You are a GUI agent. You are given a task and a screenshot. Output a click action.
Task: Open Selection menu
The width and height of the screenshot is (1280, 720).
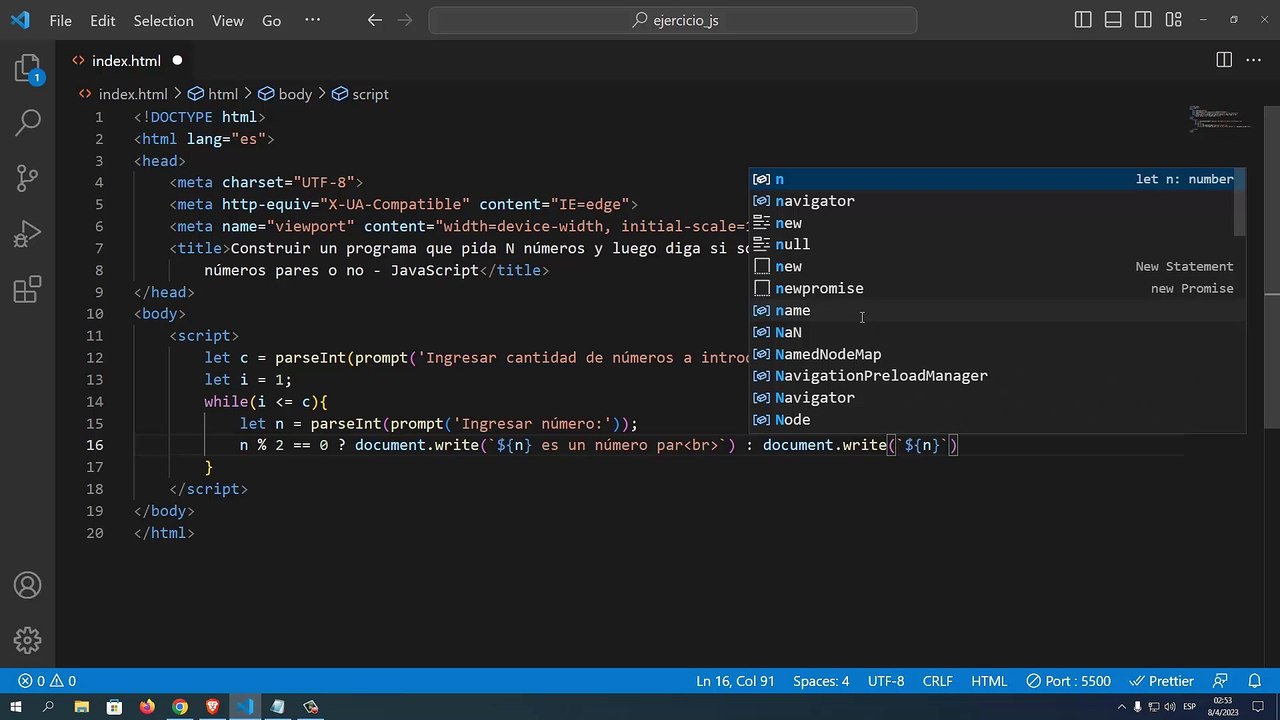click(x=163, y=20)
